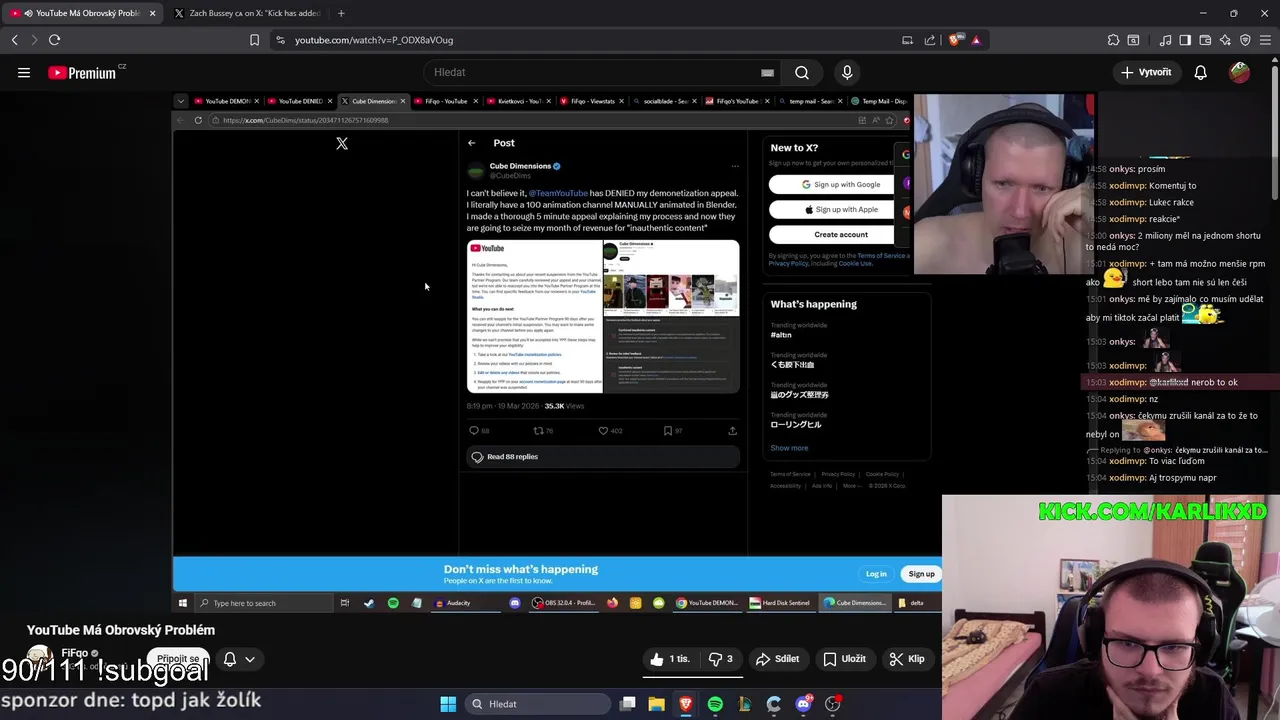Expand the subscription notification bell dropdown
Screen dimensions: 1280x720
(239, 659)
